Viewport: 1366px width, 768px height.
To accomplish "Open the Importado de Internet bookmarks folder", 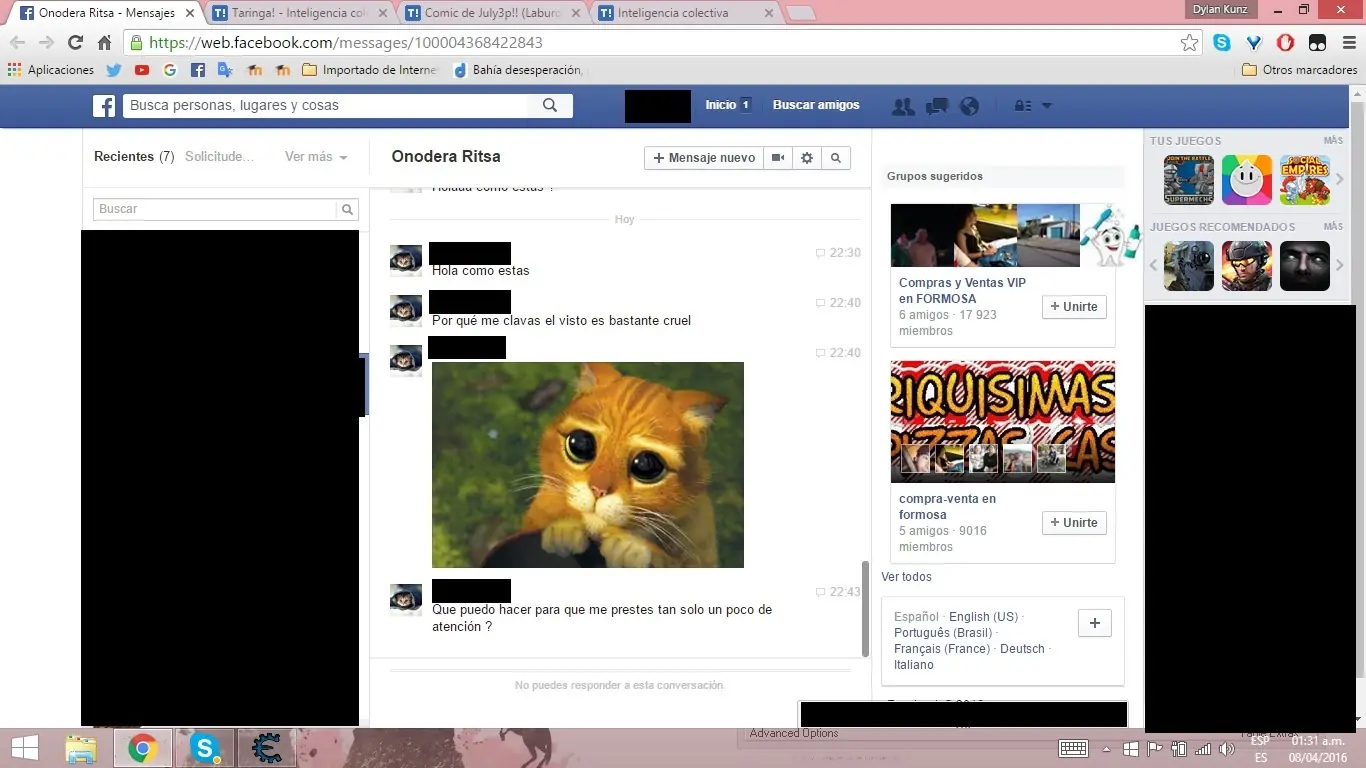I will click(369, 70).
